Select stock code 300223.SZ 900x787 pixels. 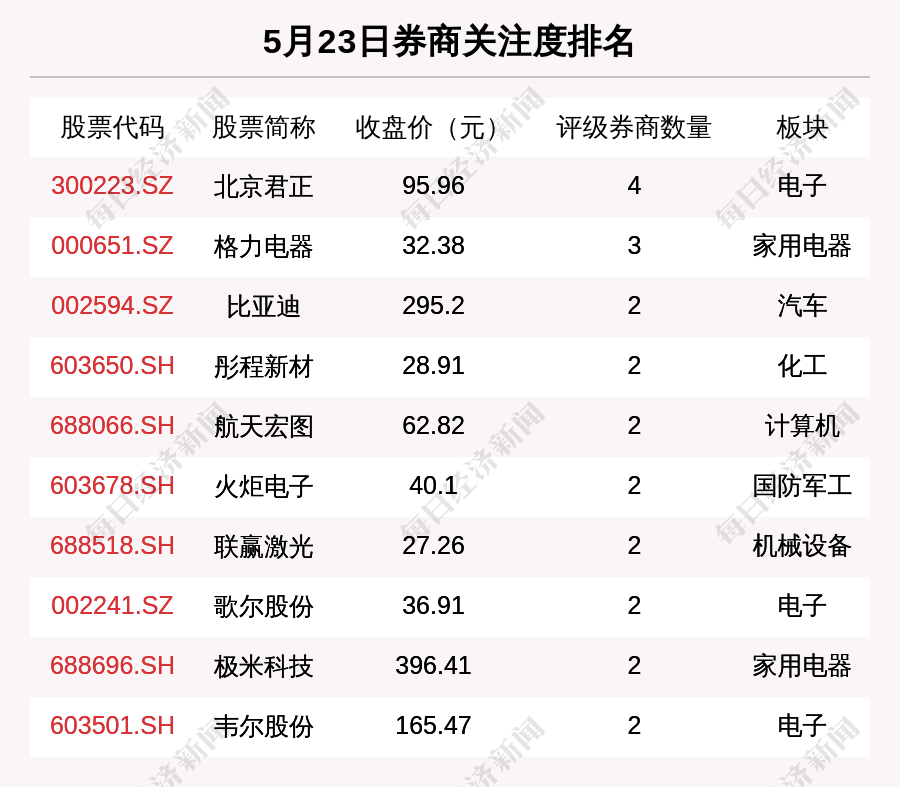112,186
